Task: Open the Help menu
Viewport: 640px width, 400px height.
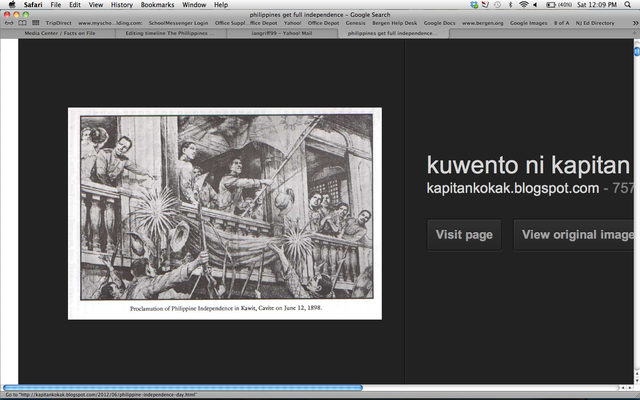Action: (221, 5)
